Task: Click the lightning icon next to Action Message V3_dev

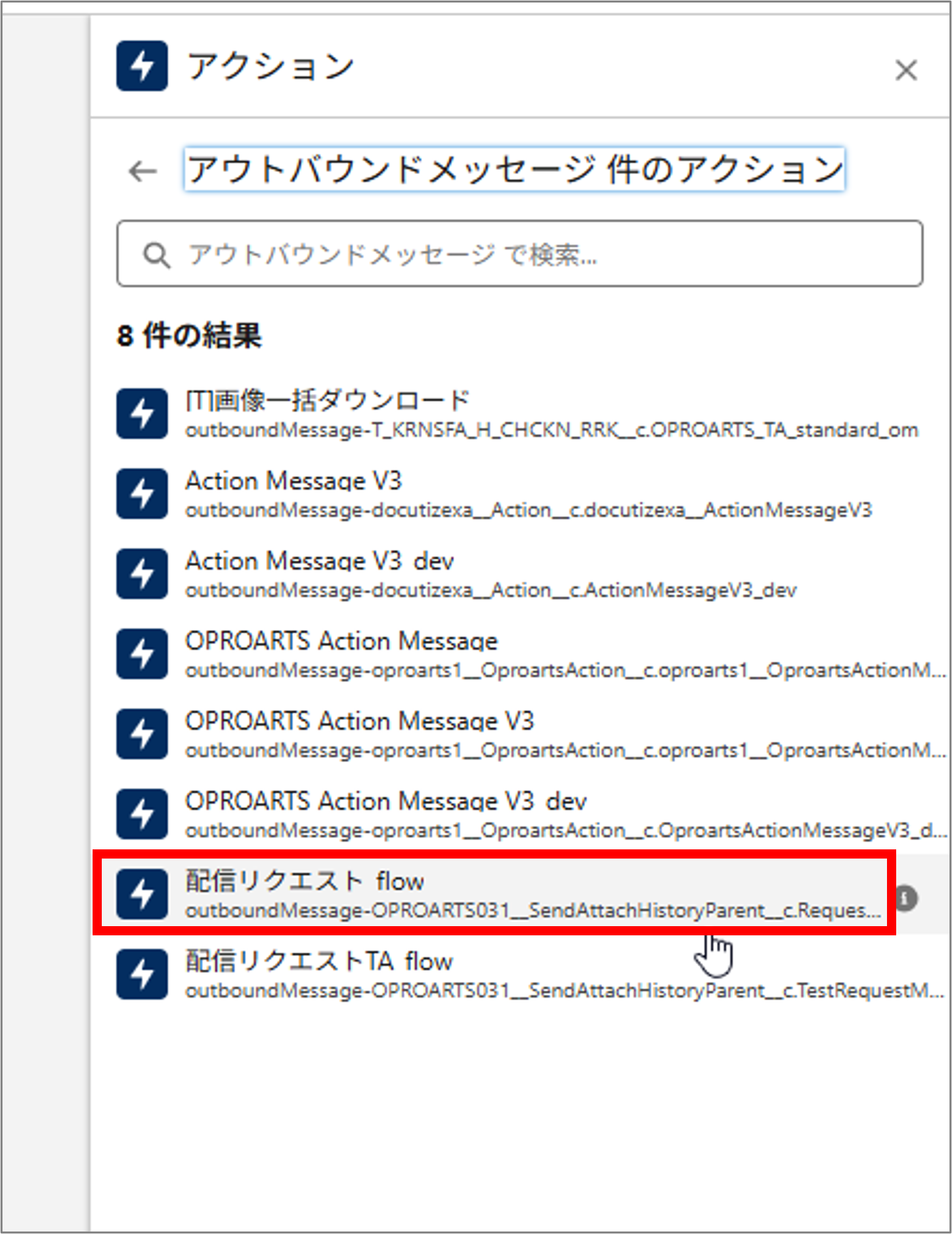Action: click(x=142, y=574)
